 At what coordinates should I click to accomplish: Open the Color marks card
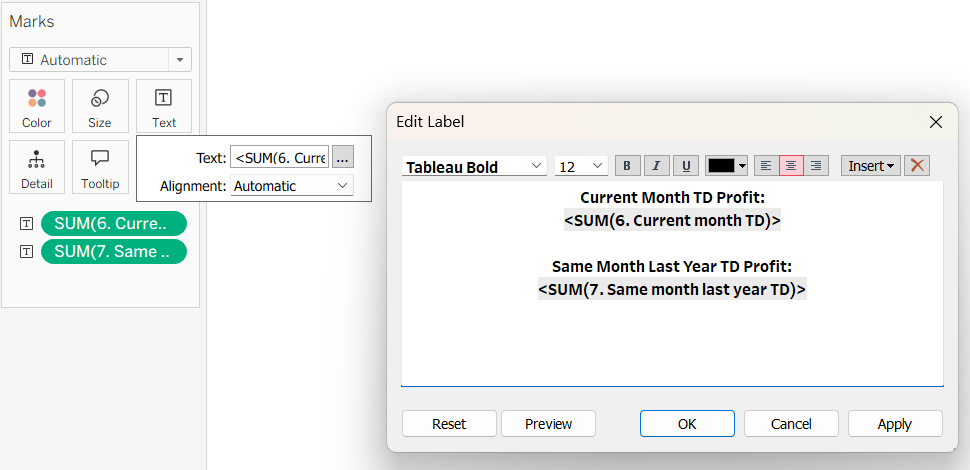click(37, 106)
